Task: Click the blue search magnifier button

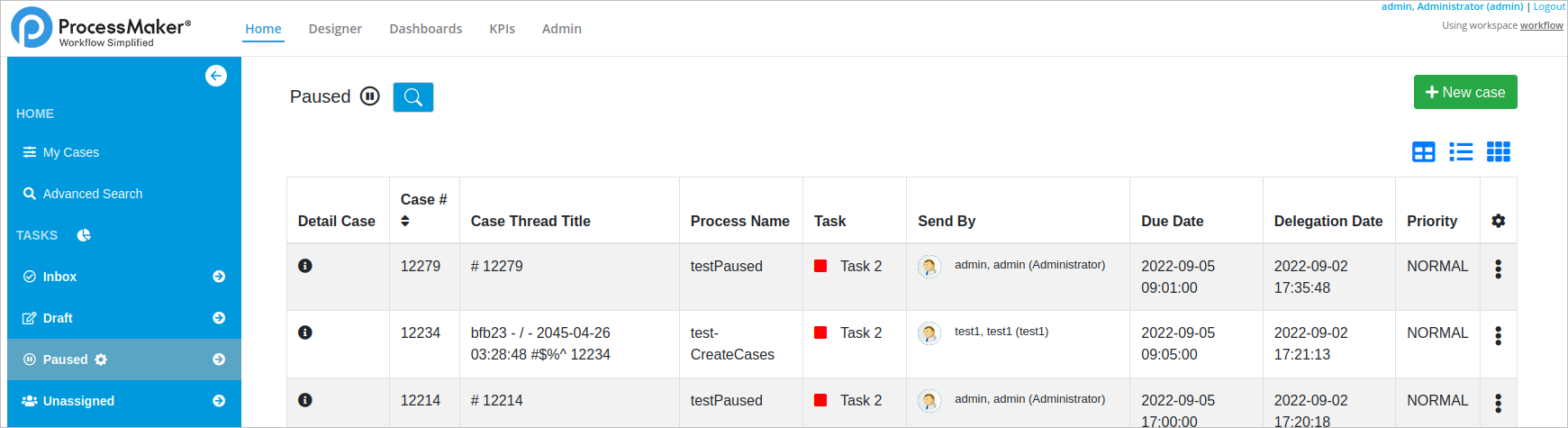Action: tap(413, 97)
